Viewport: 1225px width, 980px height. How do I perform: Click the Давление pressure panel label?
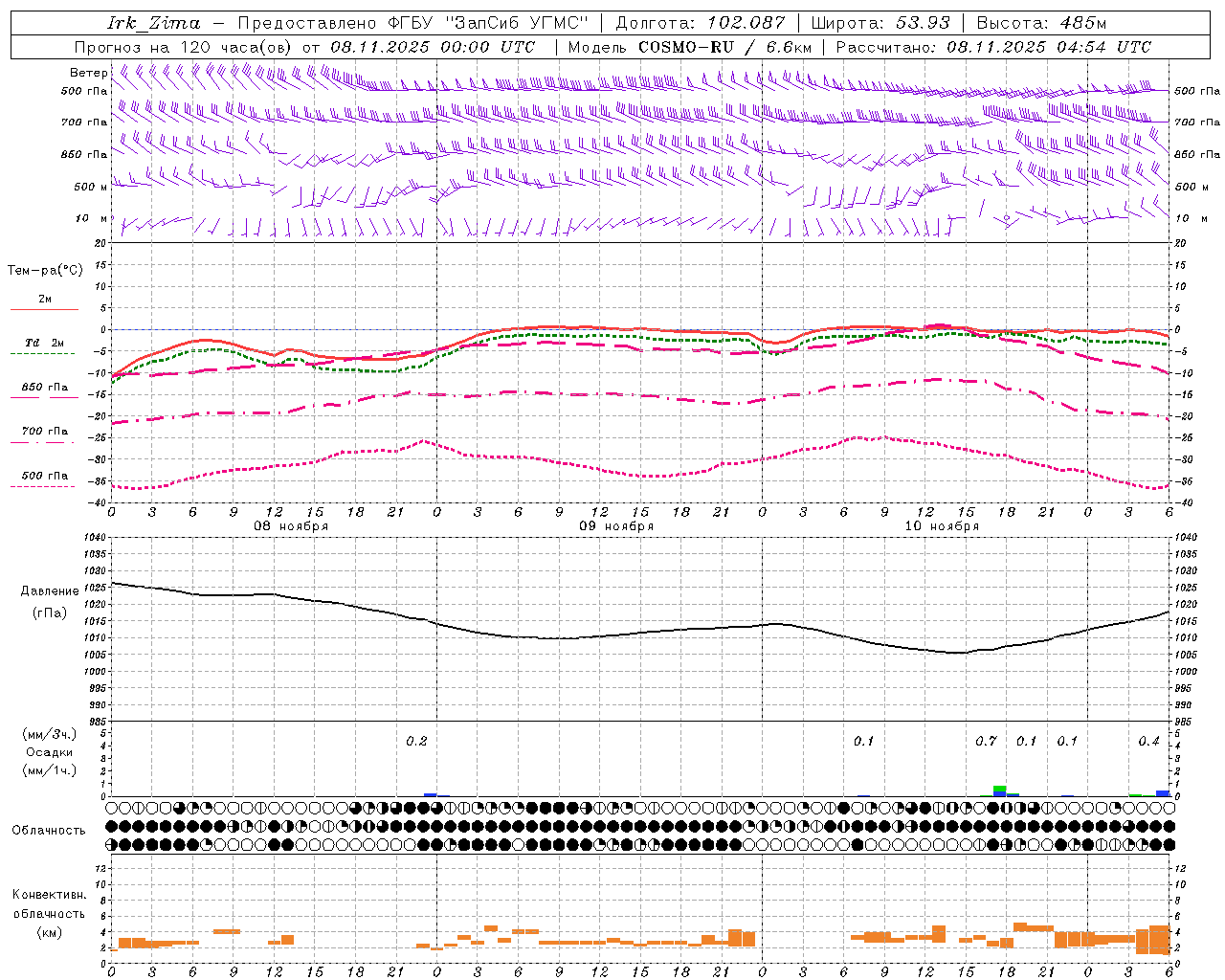click(x=50, y=591)
